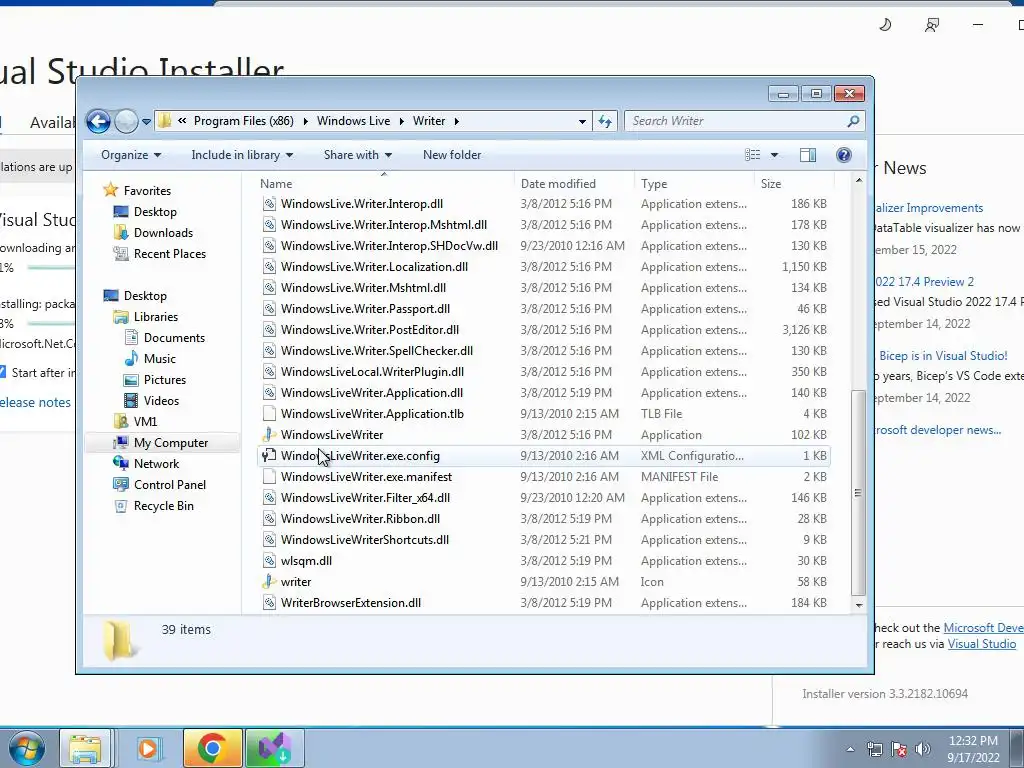
Task: Open Recycle Bin in navigation pane
Action: tap(163, 505)
